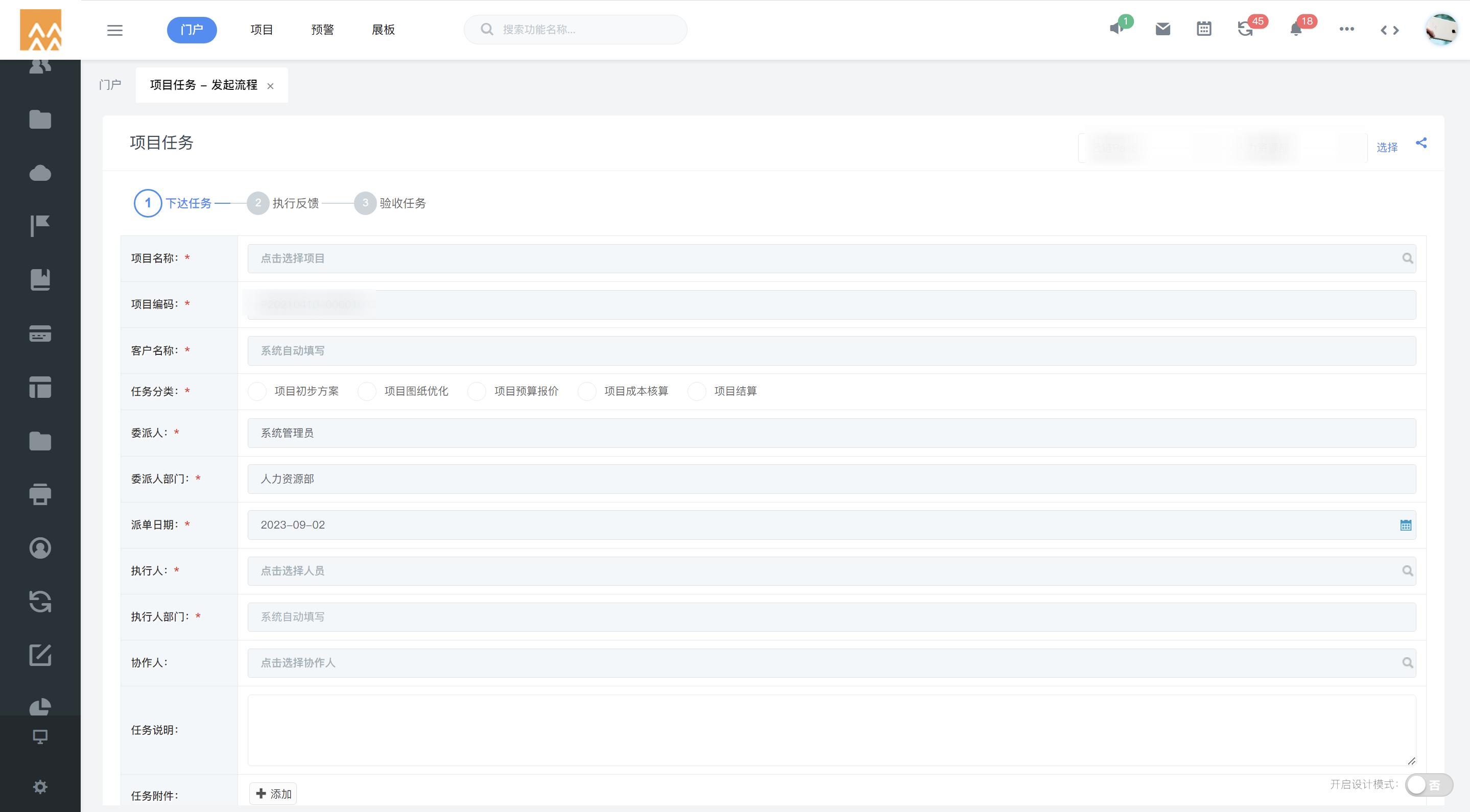Click the refresh sync icon with badge 45
The height and width of the screenshot is (812, 1470).
pyautogui.click(x=1245, y=29)
